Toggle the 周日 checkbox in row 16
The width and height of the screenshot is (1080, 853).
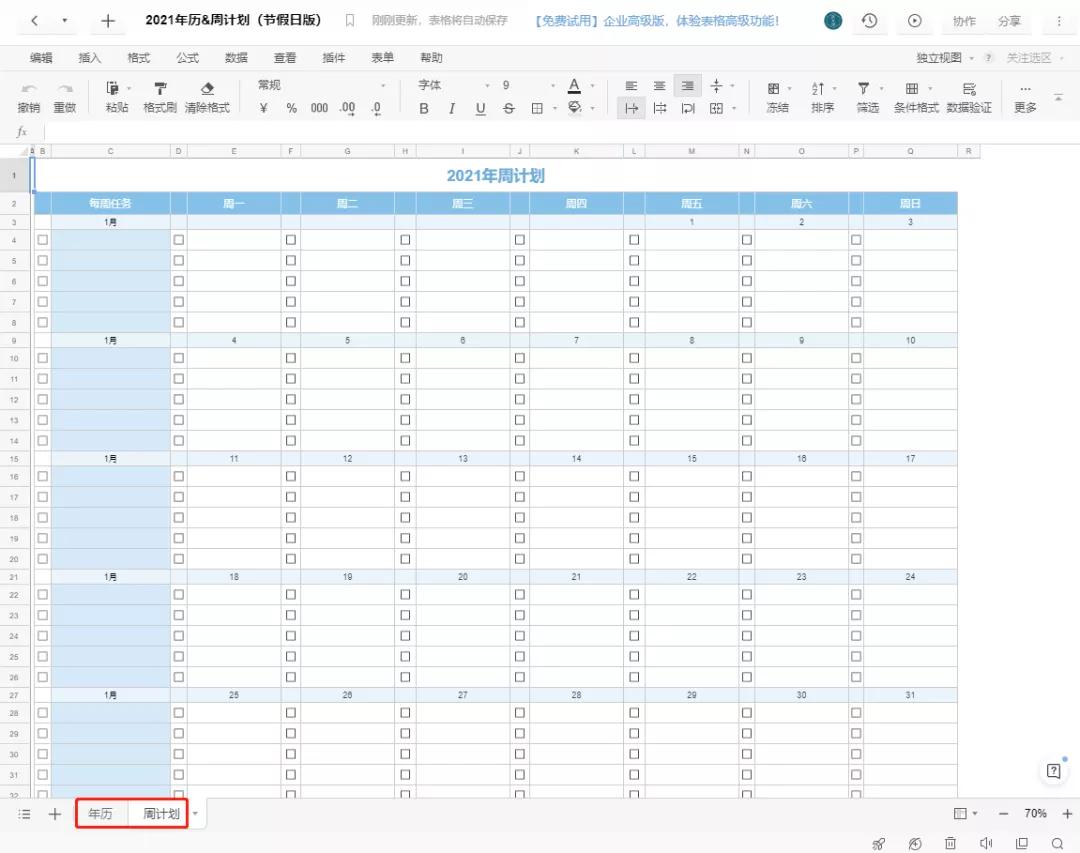[856, 476]
